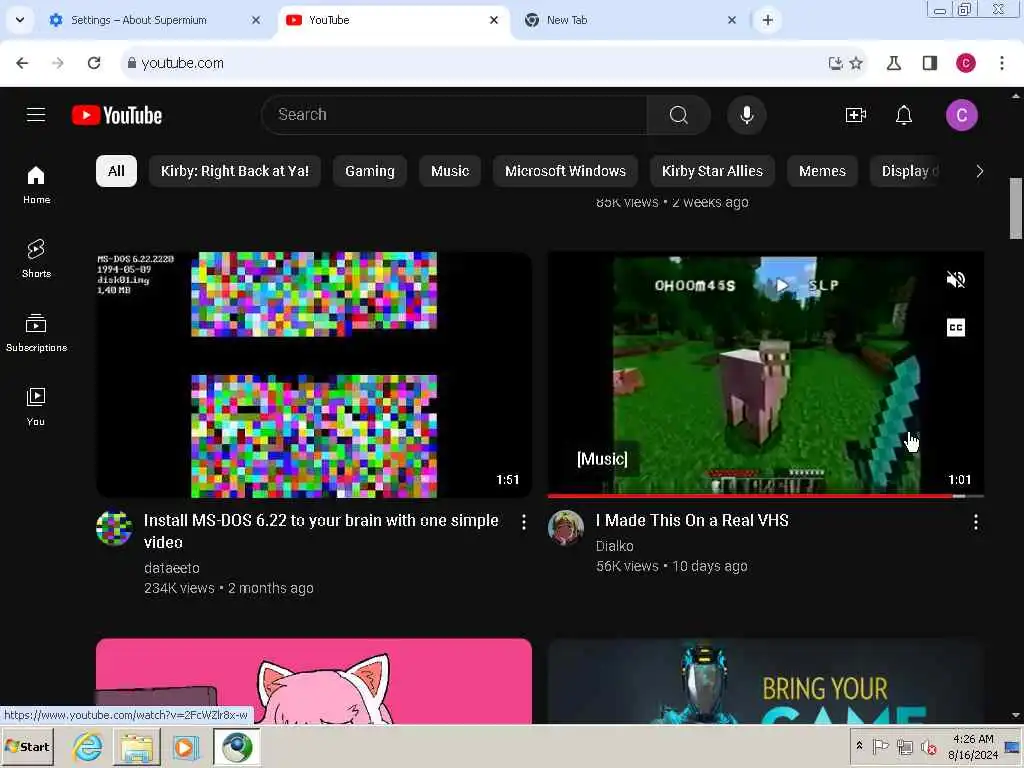The width and height of the screenshot is (1024, 768).
Task: Open options for Real VHS video
Action: pos(976,522)
